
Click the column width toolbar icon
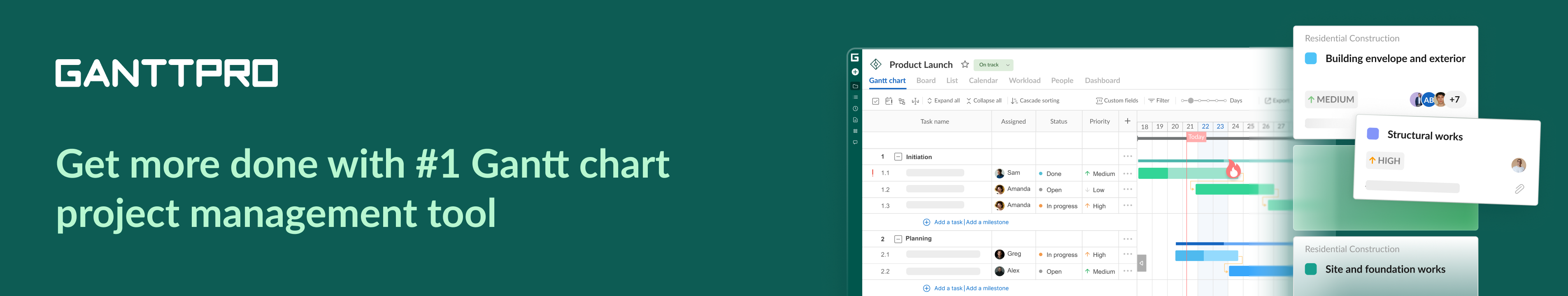[x=915, y=101]
